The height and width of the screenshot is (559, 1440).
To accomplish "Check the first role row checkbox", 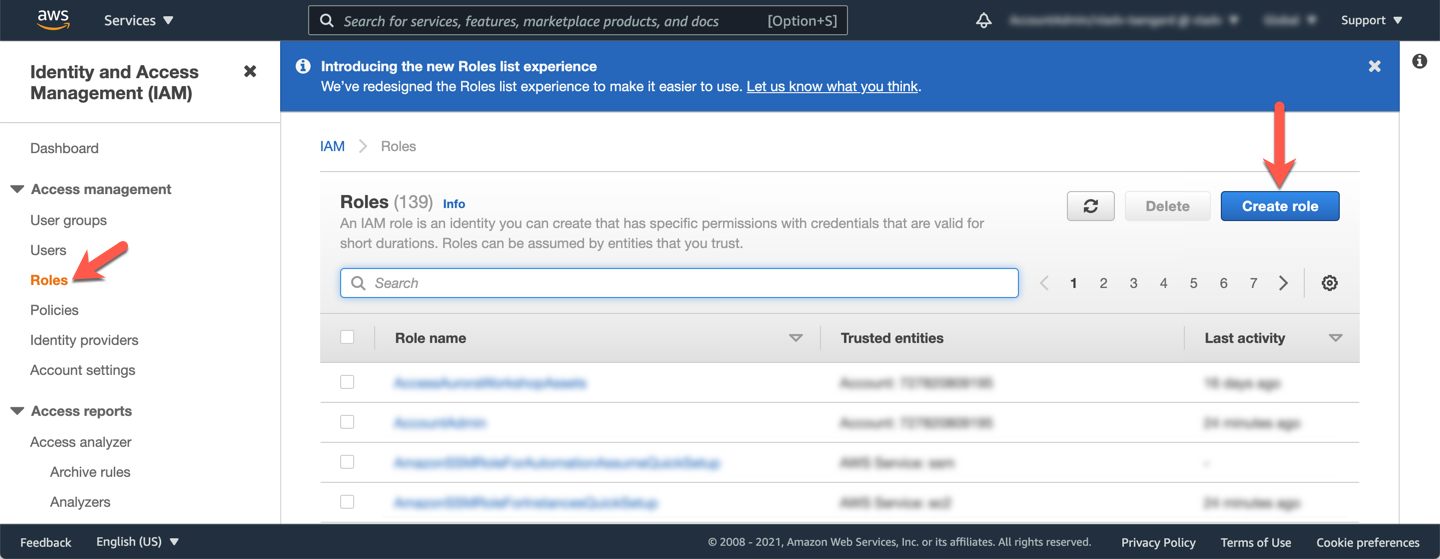I will (x=347, y=382).
